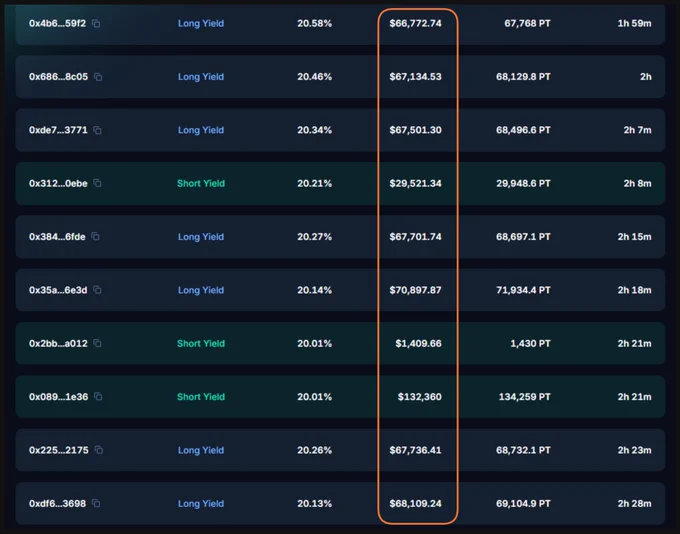This screenshot has width=680, height=534.
Task: Click Long Yield in the 0xdf6...3698 row
Action: tap(201, 504)
